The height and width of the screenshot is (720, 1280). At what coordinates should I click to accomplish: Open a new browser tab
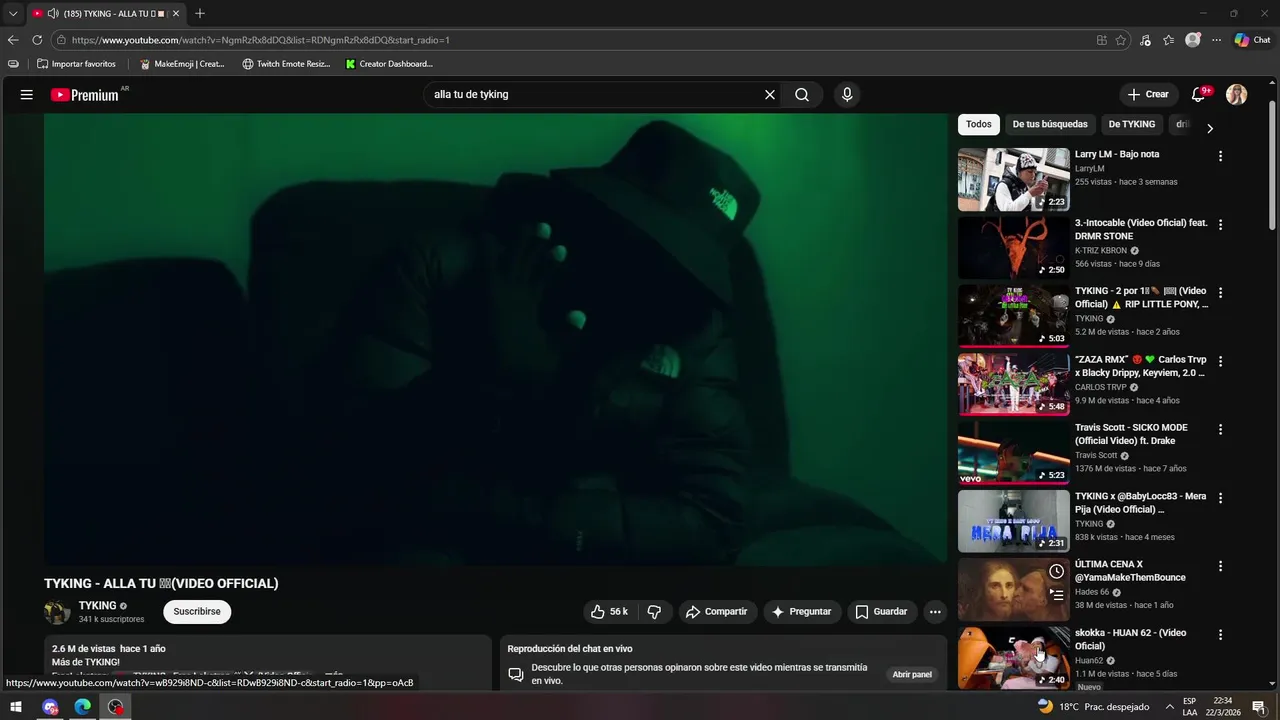[x=200, y=14]
